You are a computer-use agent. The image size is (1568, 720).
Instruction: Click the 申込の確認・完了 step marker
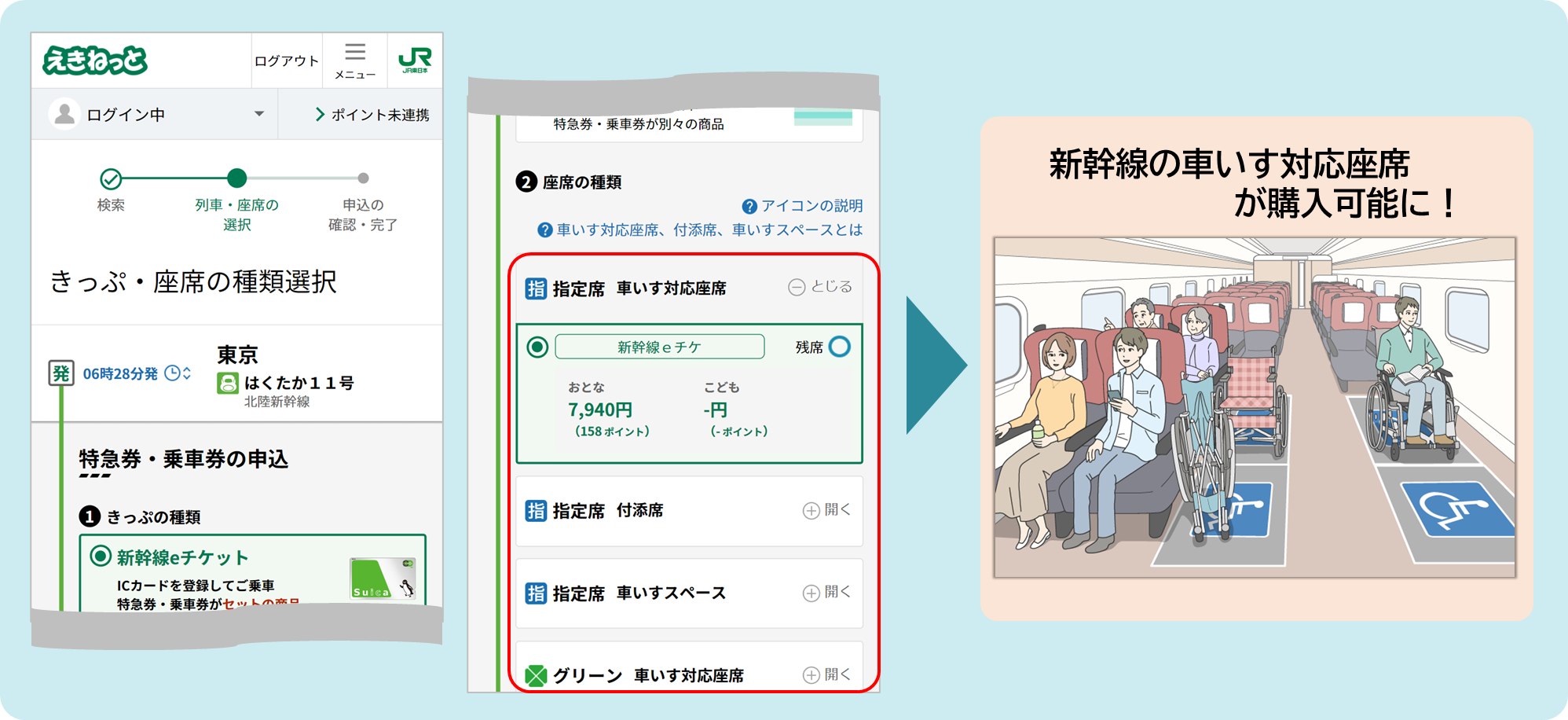coord(363,178)
